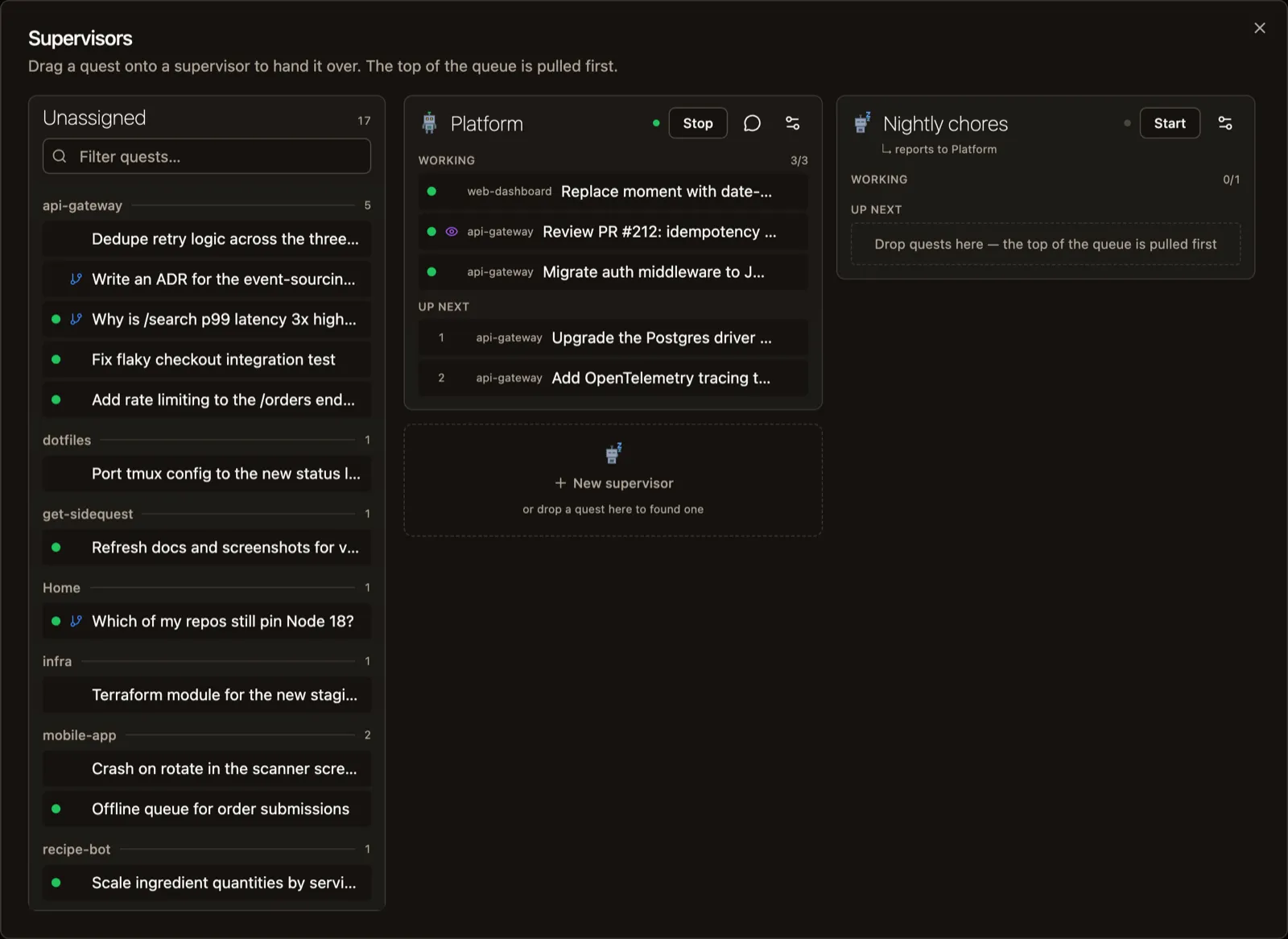Click the sleeping robot icon for Nightly chores
Screen dimensions: 1288x939
tap(862, 123)
